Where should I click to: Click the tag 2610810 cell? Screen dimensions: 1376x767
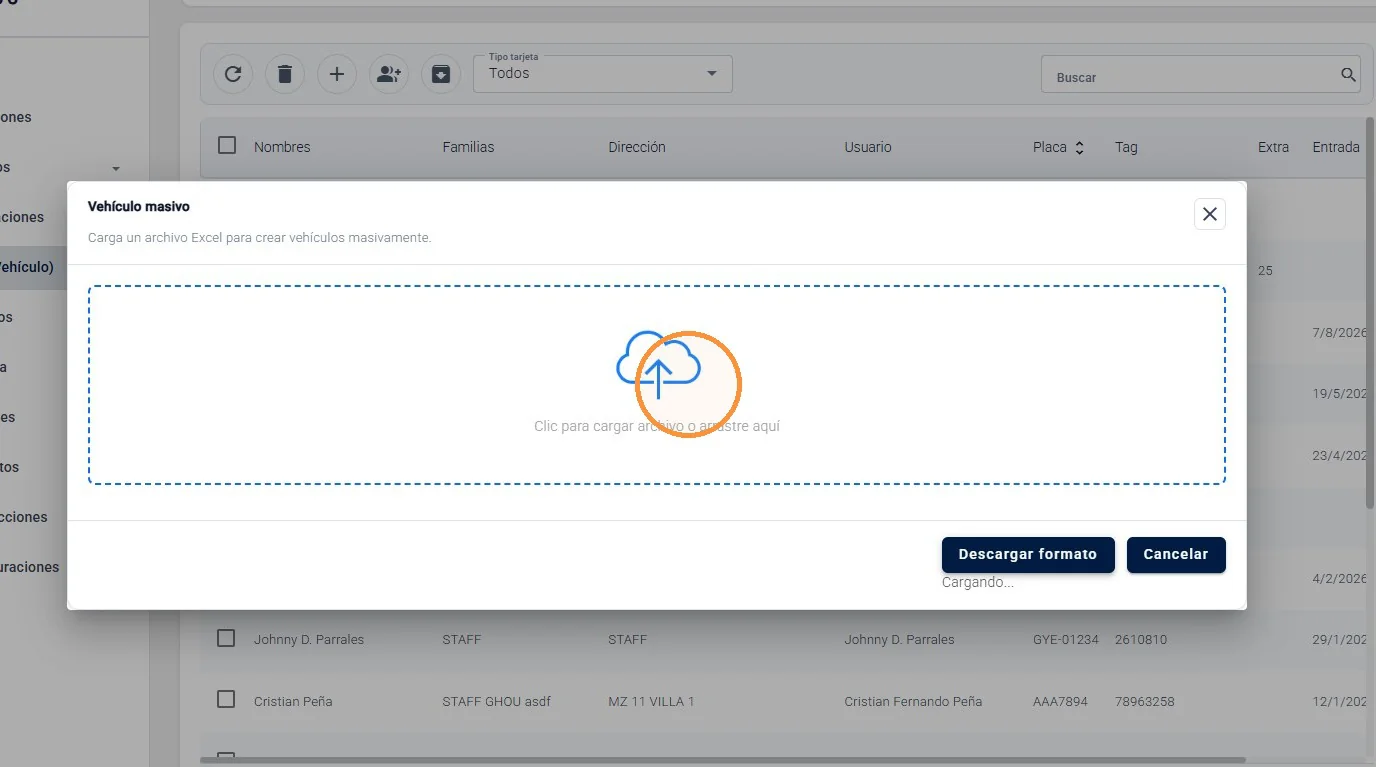[1141, 639]
